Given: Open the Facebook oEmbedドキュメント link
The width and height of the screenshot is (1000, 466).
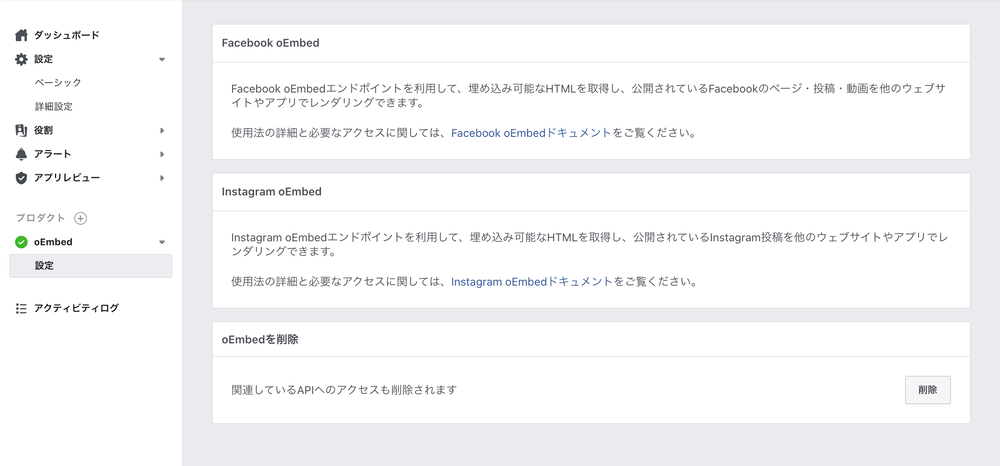Looking at the screenshot, I should tap(531, 133).
